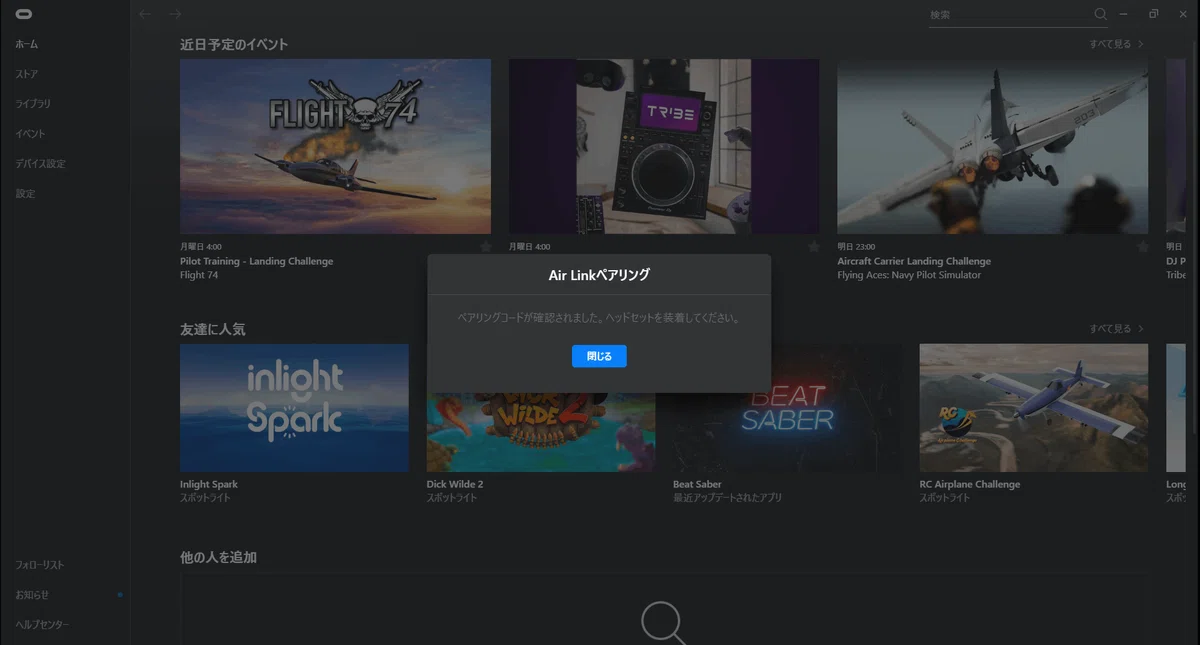Click the Pilot Training - Landing Challenge title

257,261
